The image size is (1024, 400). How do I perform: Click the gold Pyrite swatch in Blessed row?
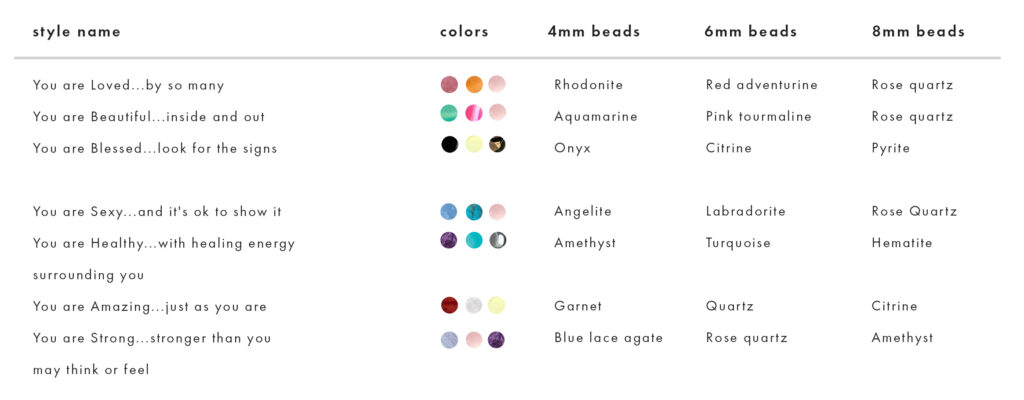coord(497,144)
